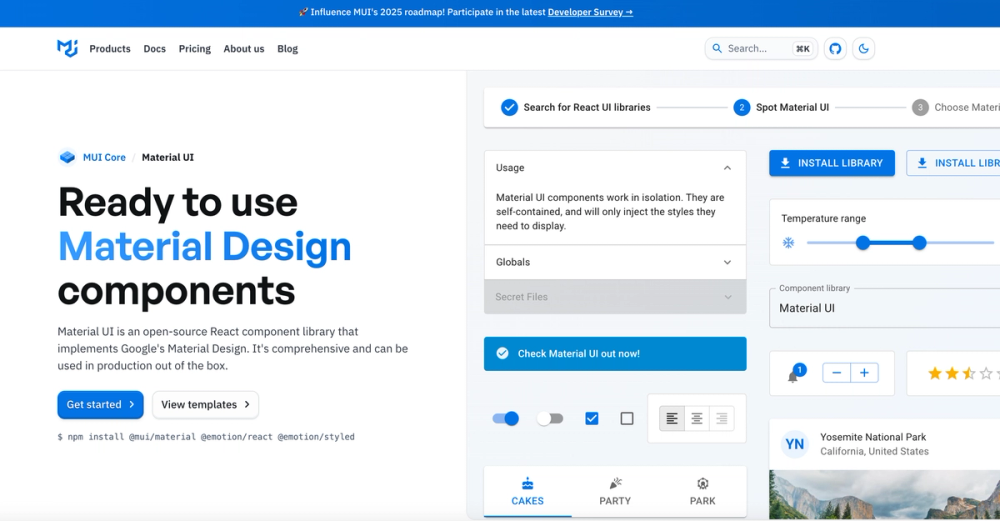Open About us page

pyautogui.click(x=244, y=48)
